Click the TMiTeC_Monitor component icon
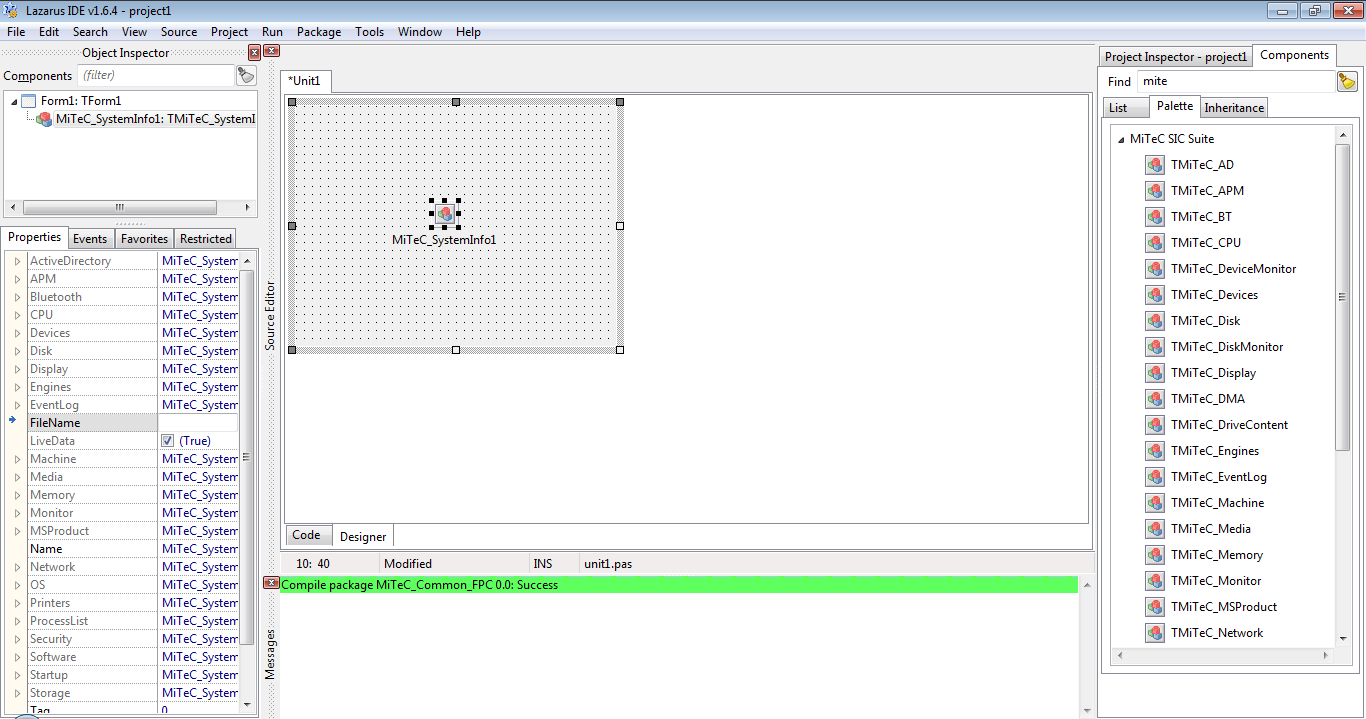The height and width of the screenshot is (719, 1366). pyautogui.click(x=1156, y=581)
